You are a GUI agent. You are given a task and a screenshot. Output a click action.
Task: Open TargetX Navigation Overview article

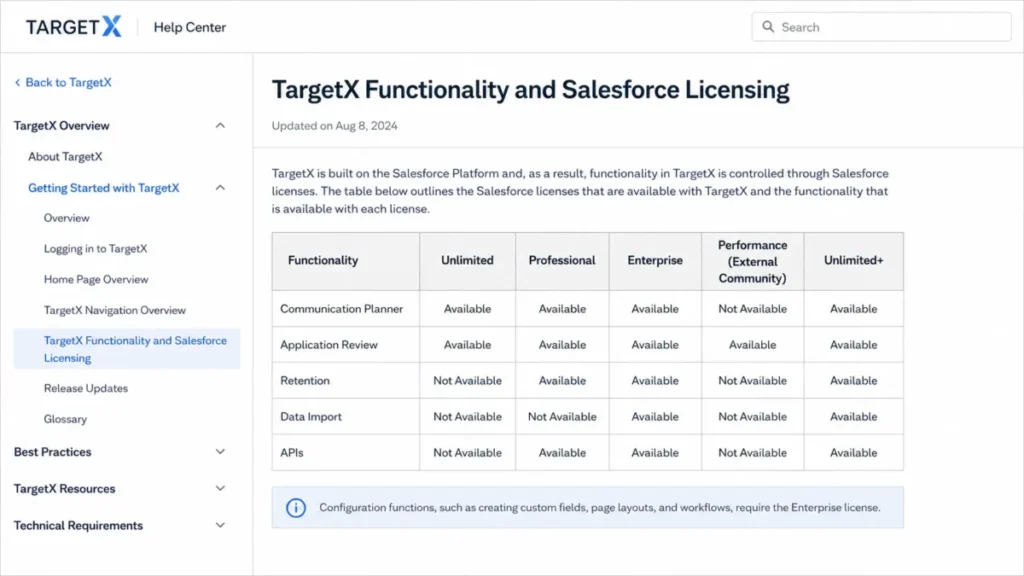[115, 310]
